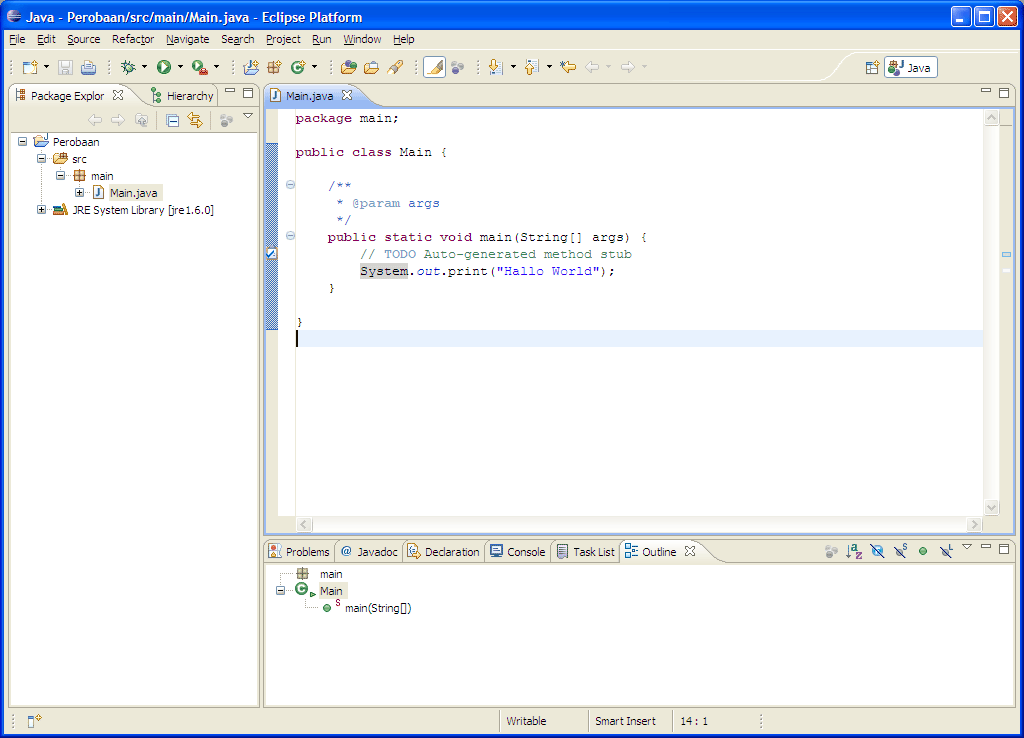Run the program with the green Run icon
The image size is (1024, 738).
click(x=163, y=67)
